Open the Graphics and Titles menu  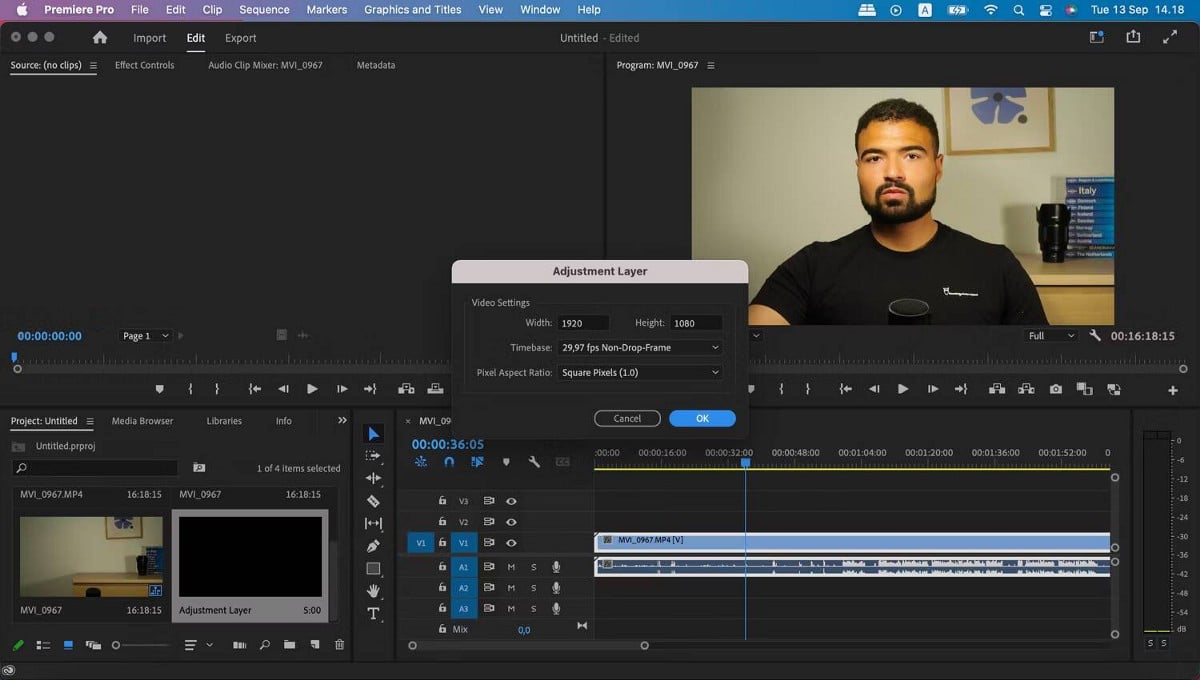pos(412,9)
